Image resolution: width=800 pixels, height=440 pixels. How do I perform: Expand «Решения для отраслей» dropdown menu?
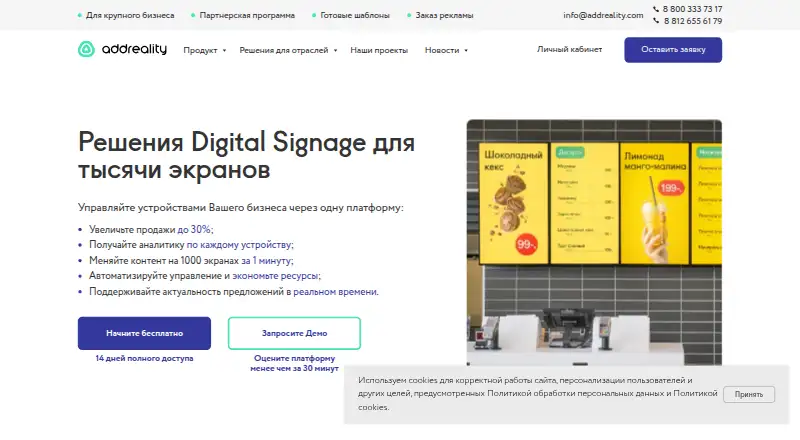(x=288, y=50)
